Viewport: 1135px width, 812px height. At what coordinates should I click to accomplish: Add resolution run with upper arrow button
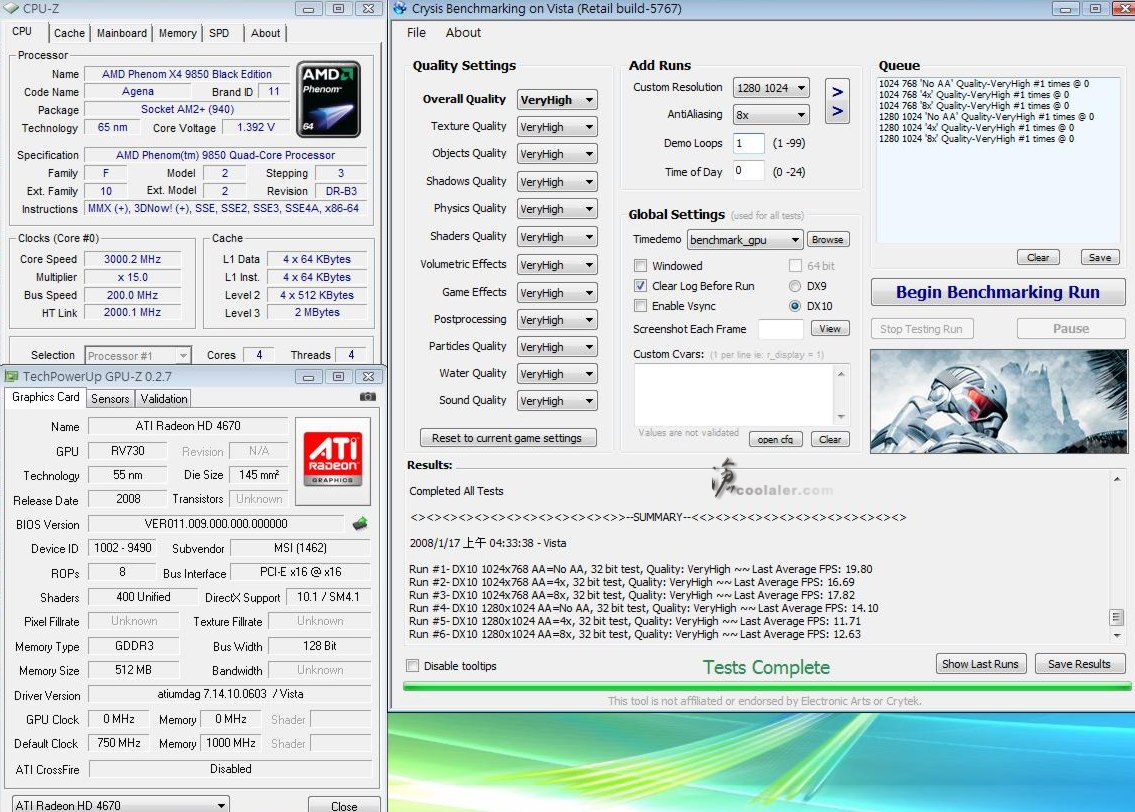837,91
